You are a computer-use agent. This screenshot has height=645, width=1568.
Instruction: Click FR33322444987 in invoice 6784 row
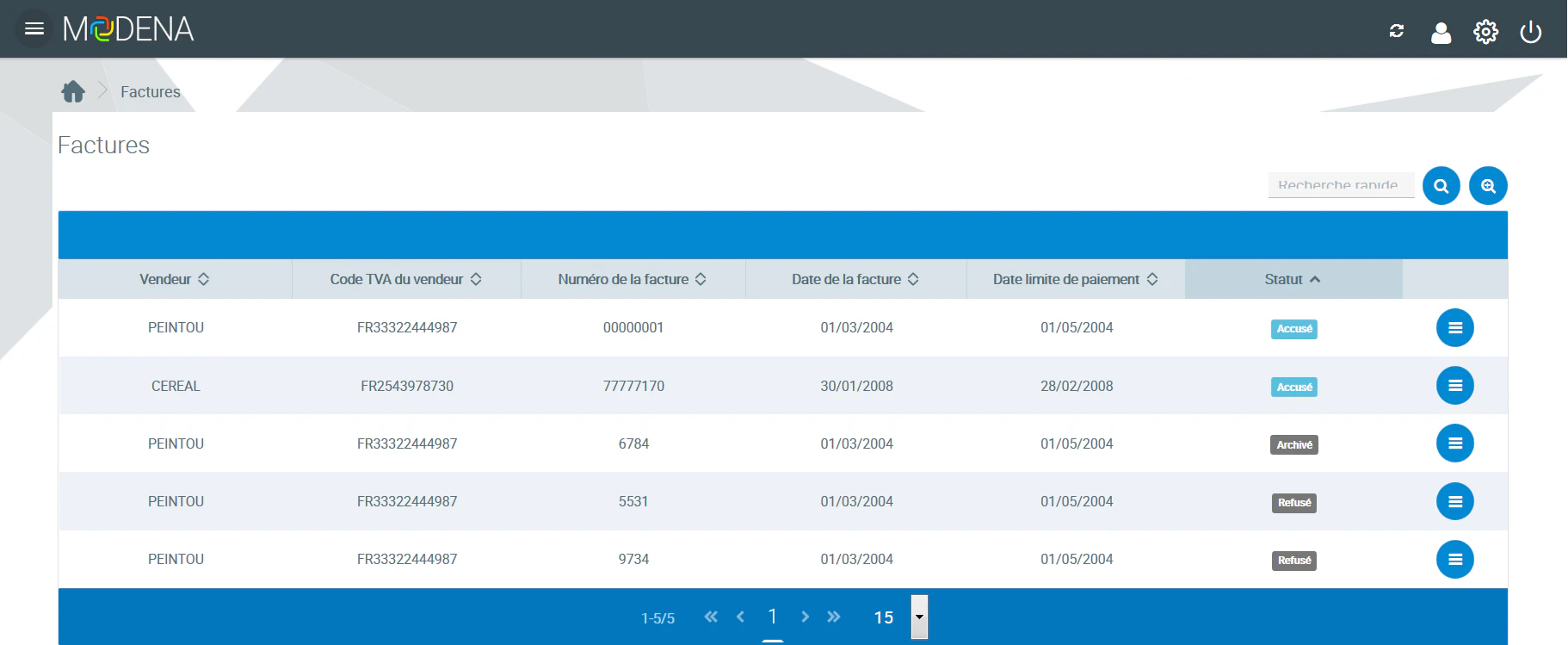[407, 443]
